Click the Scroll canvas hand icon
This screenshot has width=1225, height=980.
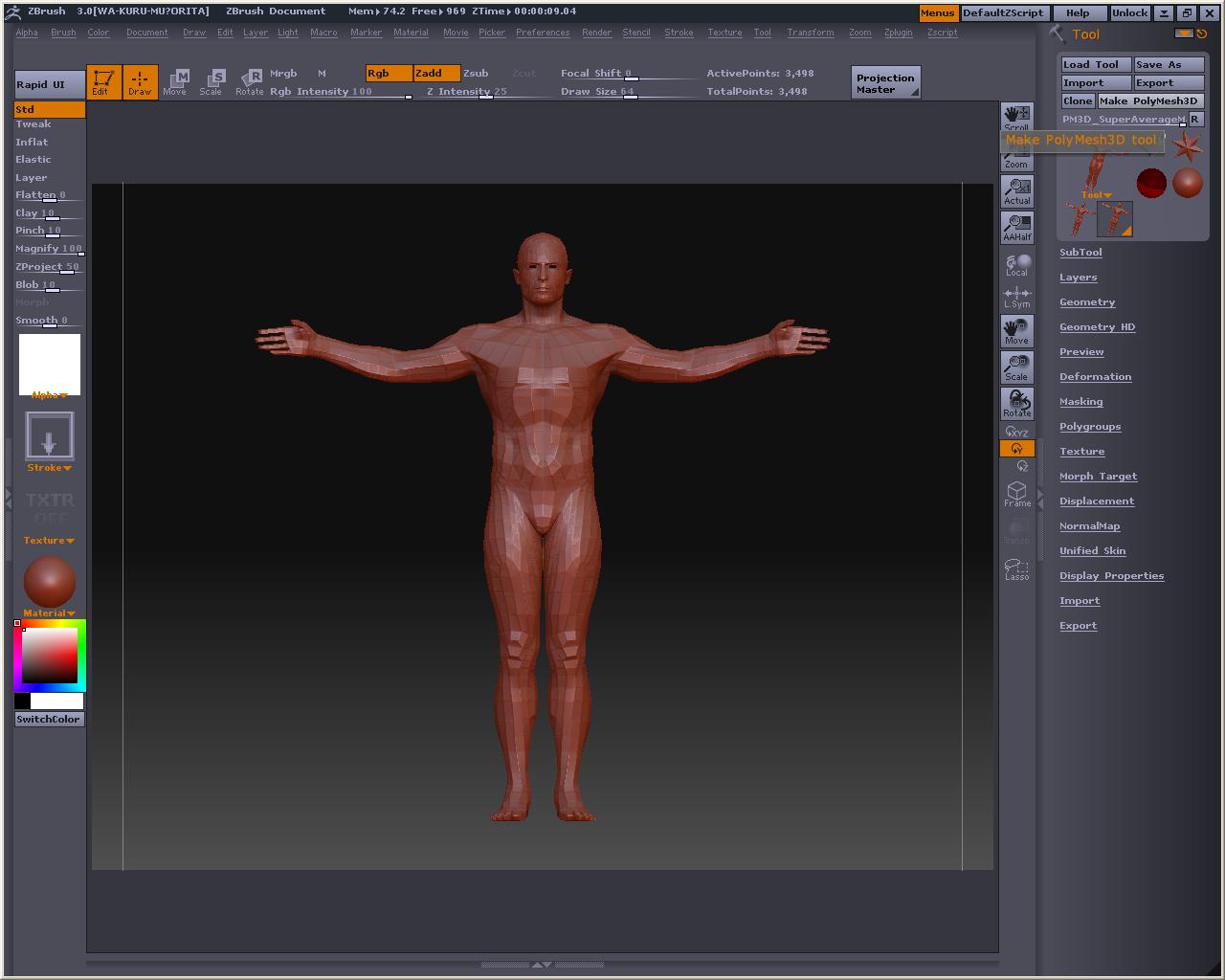(1016, 118)
